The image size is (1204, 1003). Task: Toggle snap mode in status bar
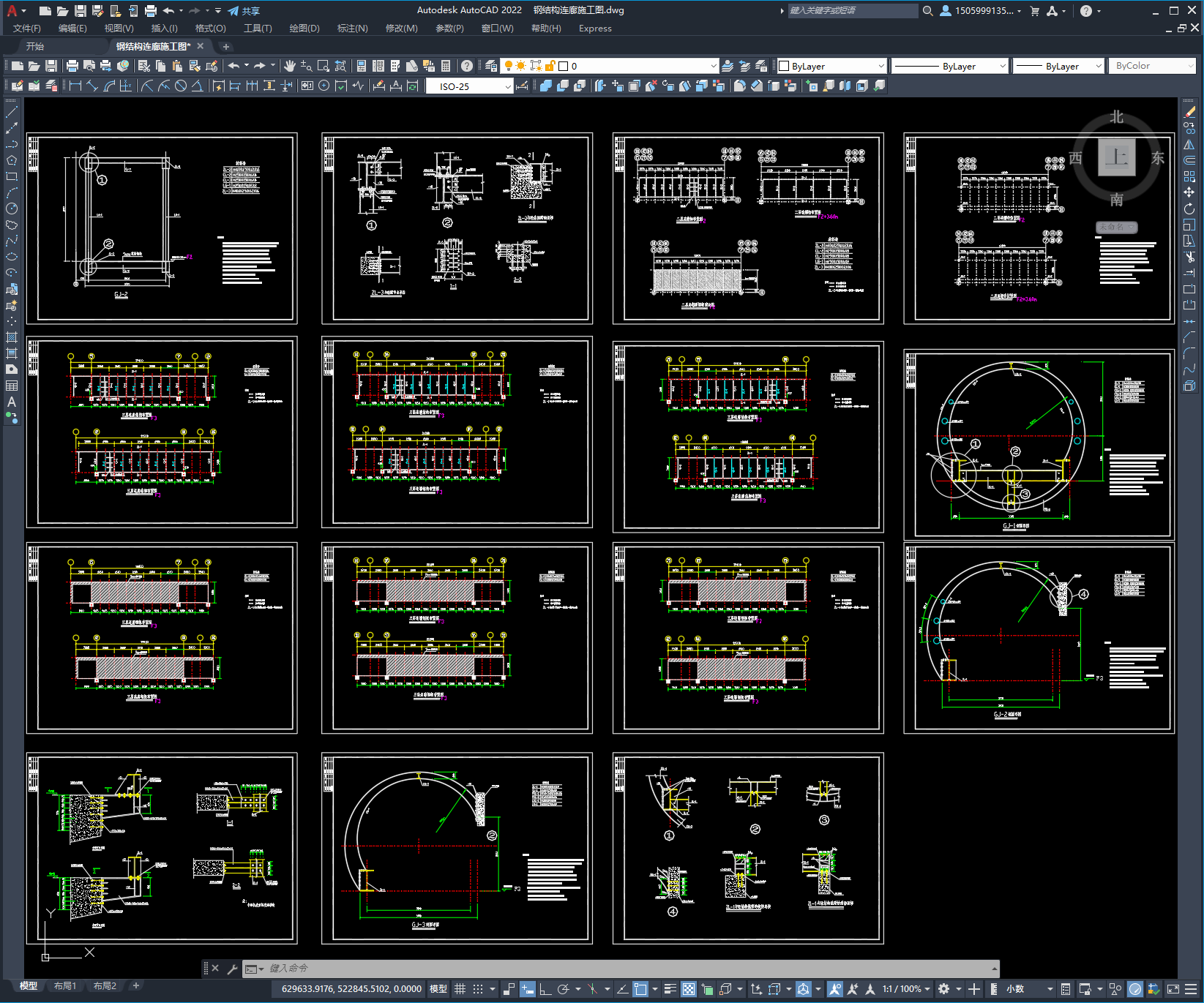[x=478, y=989]
